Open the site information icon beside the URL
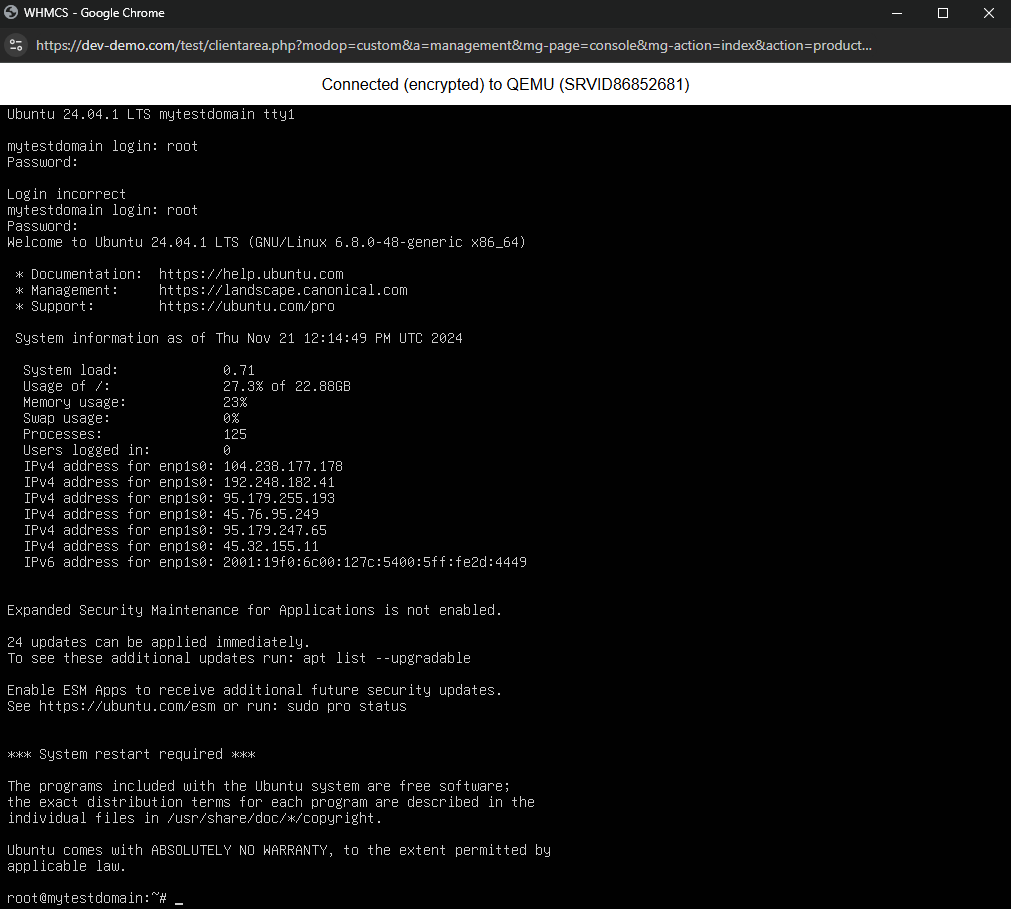Screen dimensions: 1011x909 pyautogui.click(x=15, y=45)
